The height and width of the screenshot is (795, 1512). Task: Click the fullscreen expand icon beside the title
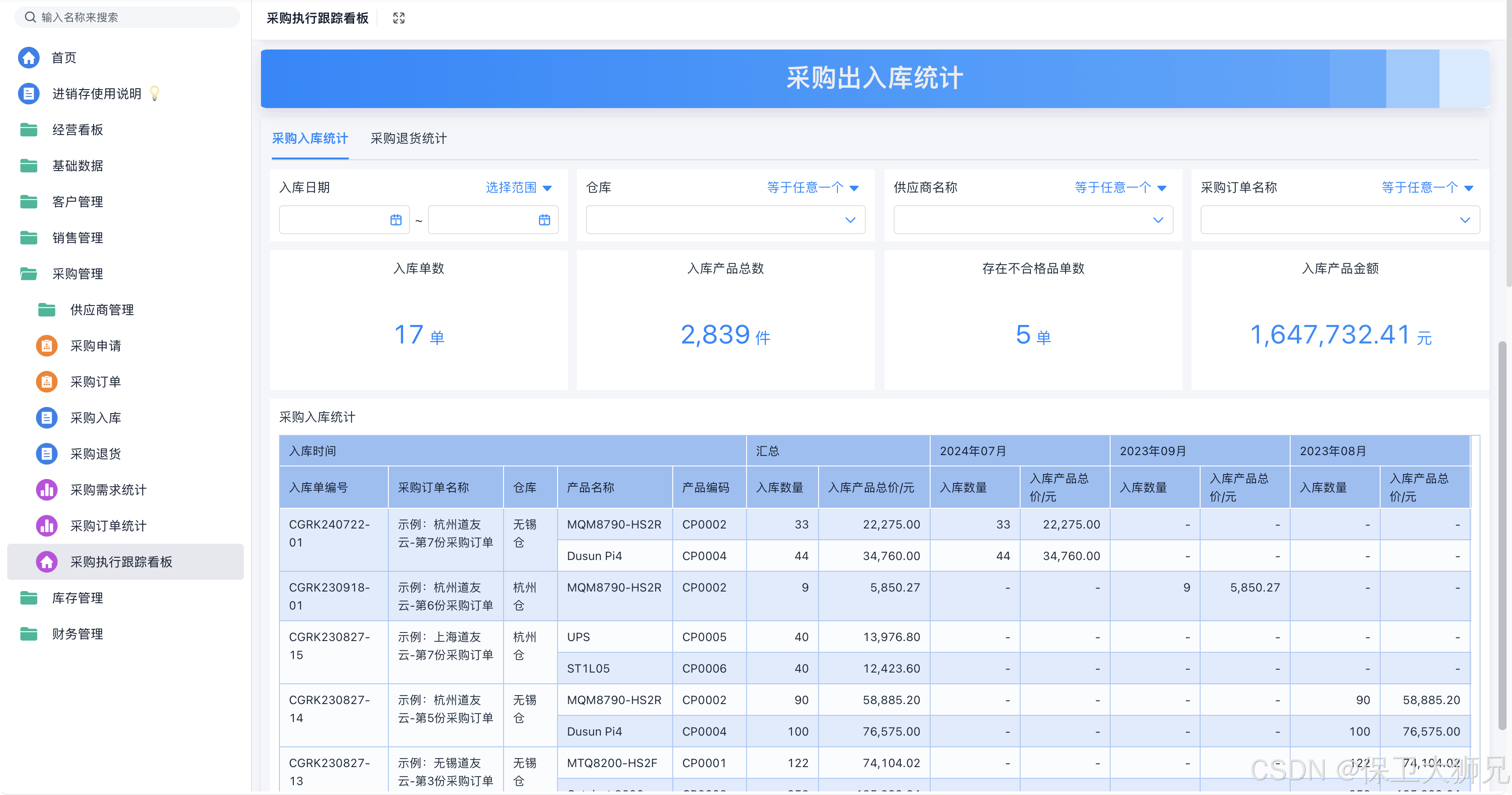(x=399, y=18)
